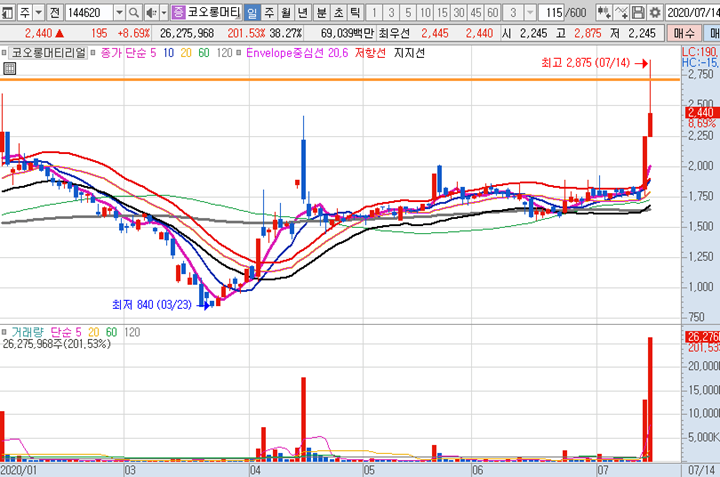Click the date field 2020/07/14

click(x=692, y=13)
